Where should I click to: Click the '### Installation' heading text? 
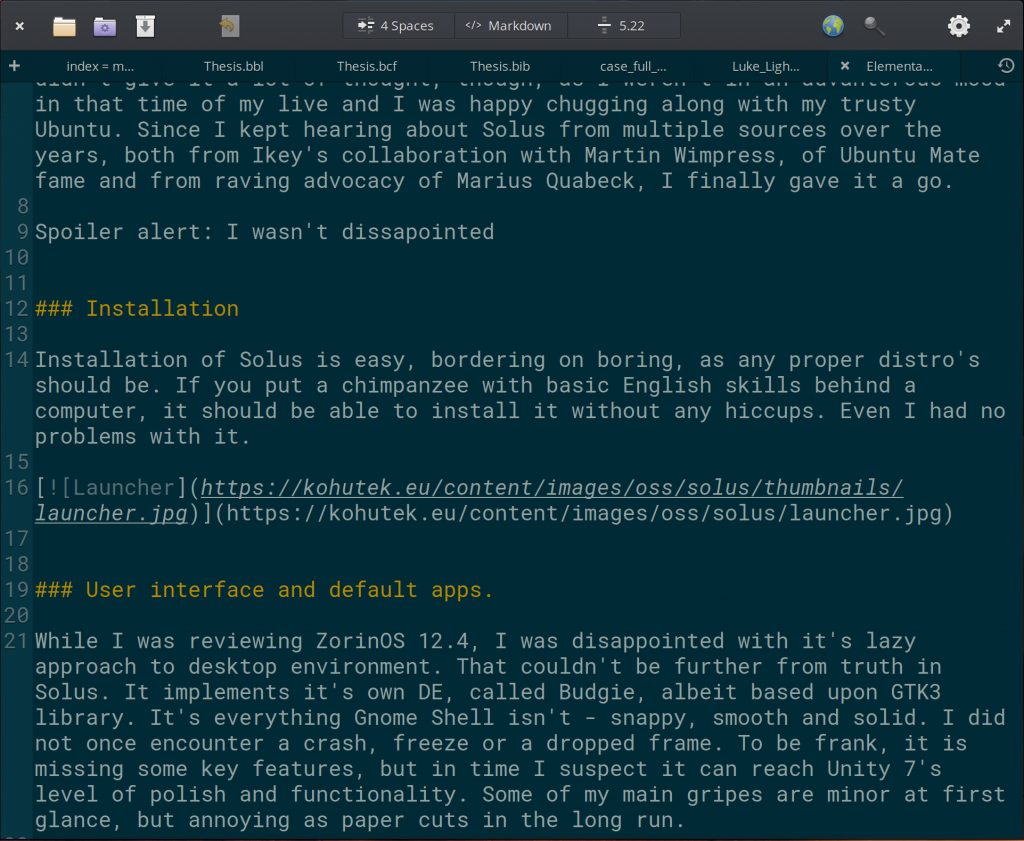click(x=137, y=308)
